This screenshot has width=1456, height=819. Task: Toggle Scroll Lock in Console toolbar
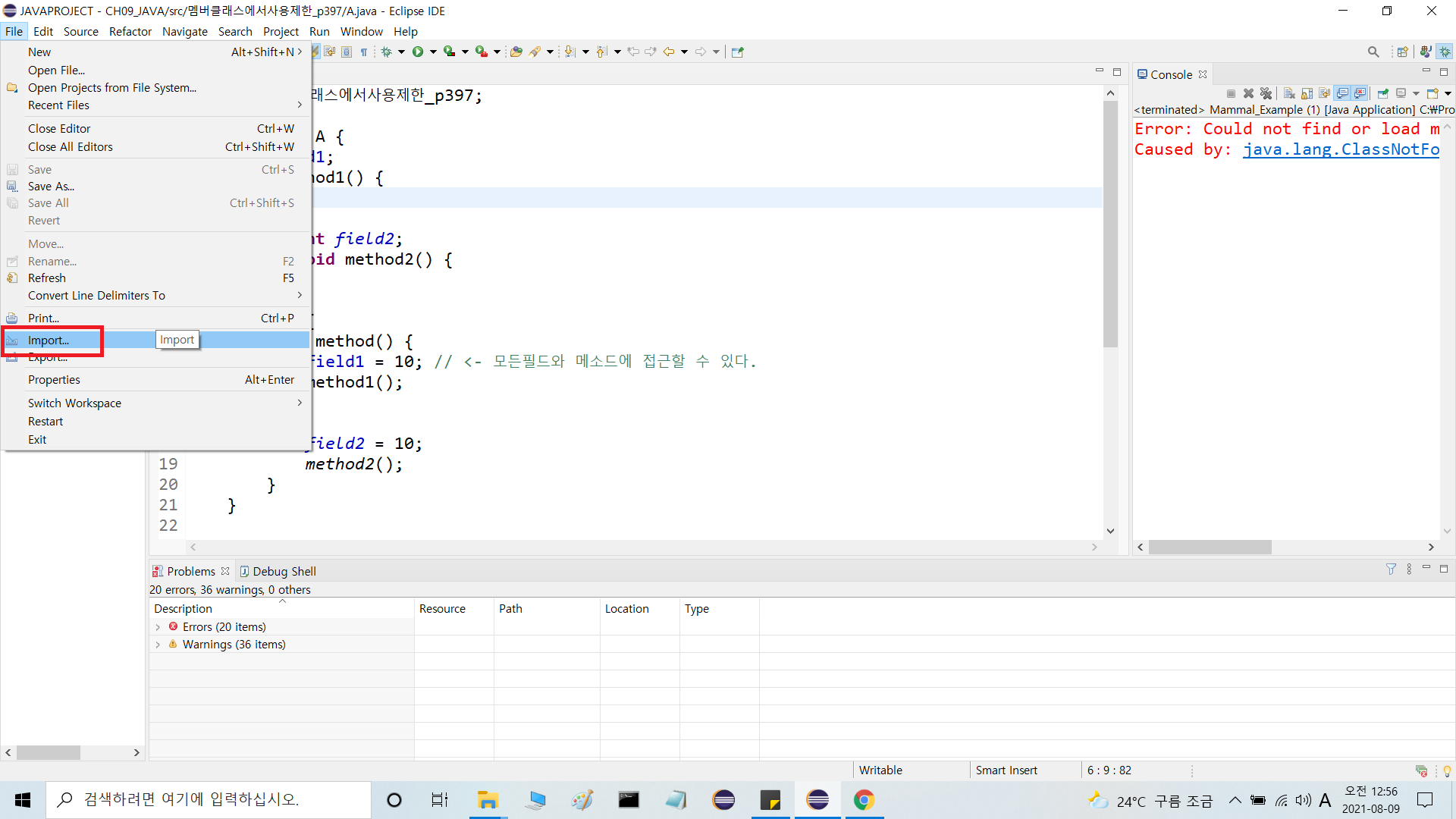click(1307, 93)
